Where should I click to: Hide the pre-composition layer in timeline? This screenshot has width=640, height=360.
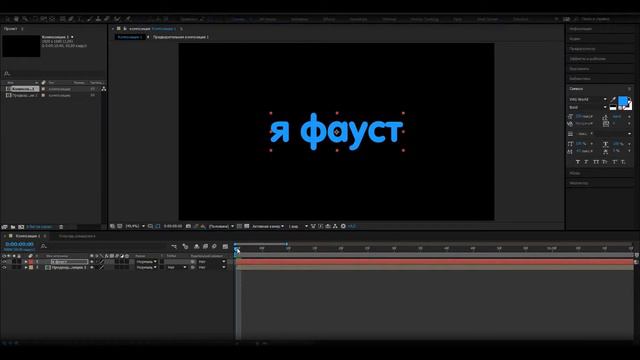(x=4, y=267)
